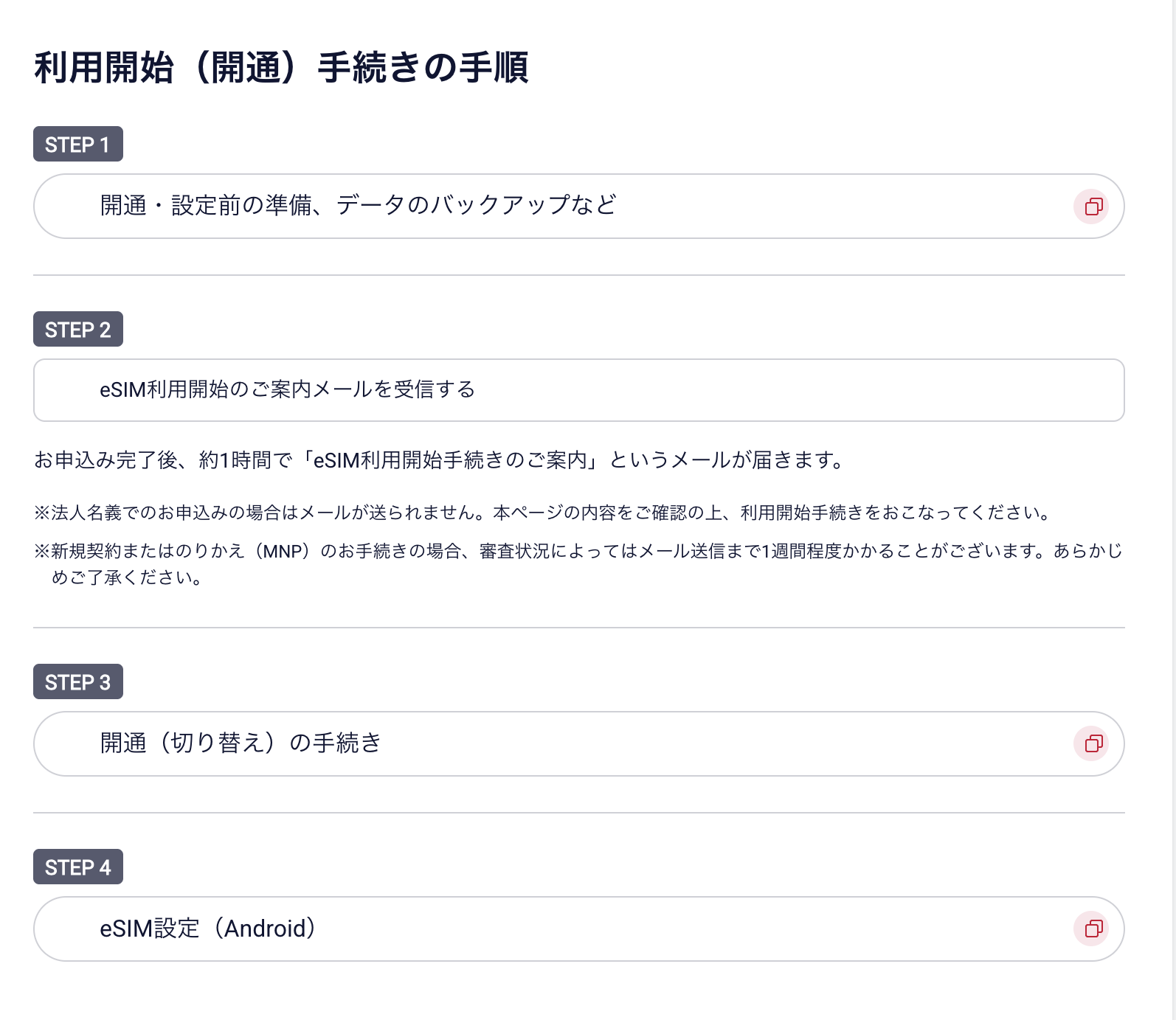Click the popup icon in the eSIM設定 (Android) box
1176x1020 pixels.
[1093, 929]
